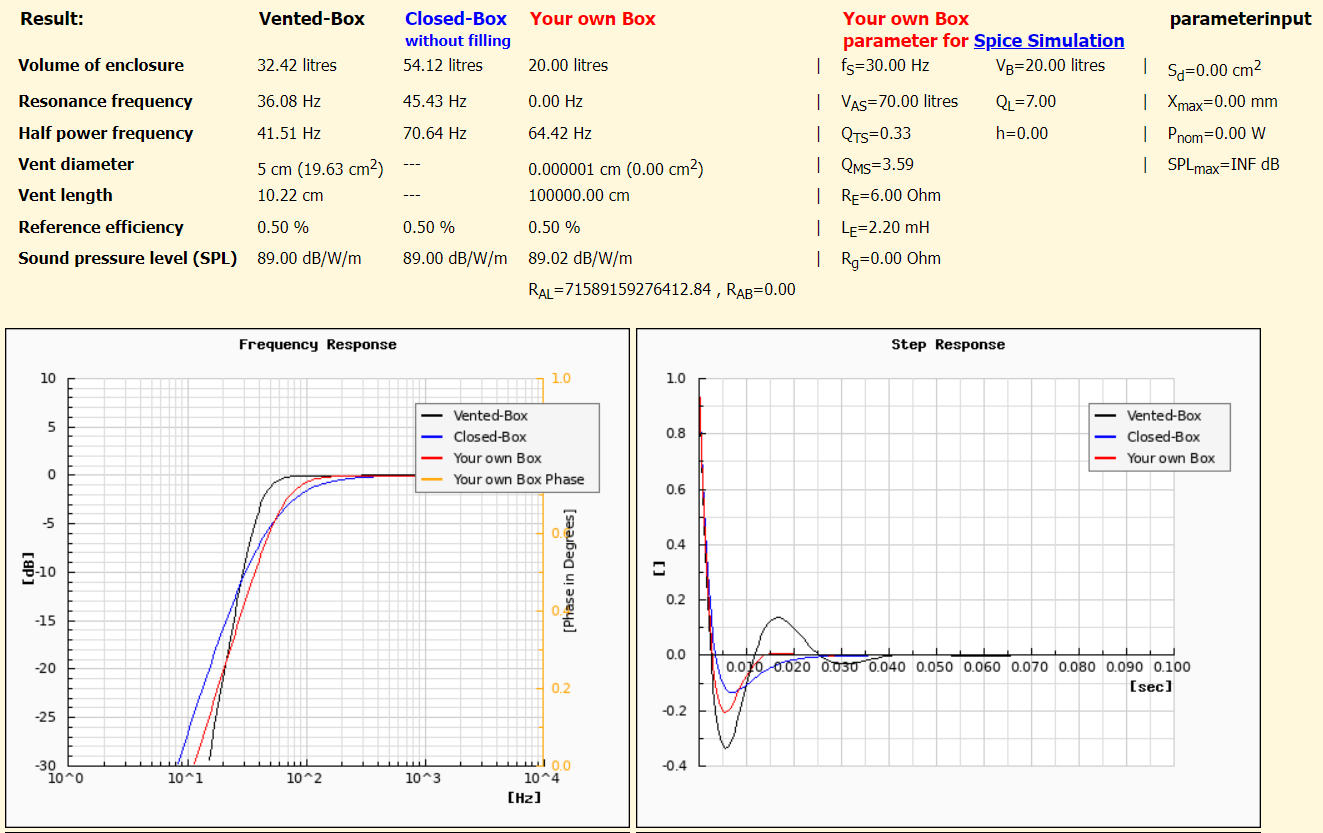Viewport: 1323px width, 833px height.
Task: Click 'Your own Box Phase' legend entry
Action: [x=505, y=479]
